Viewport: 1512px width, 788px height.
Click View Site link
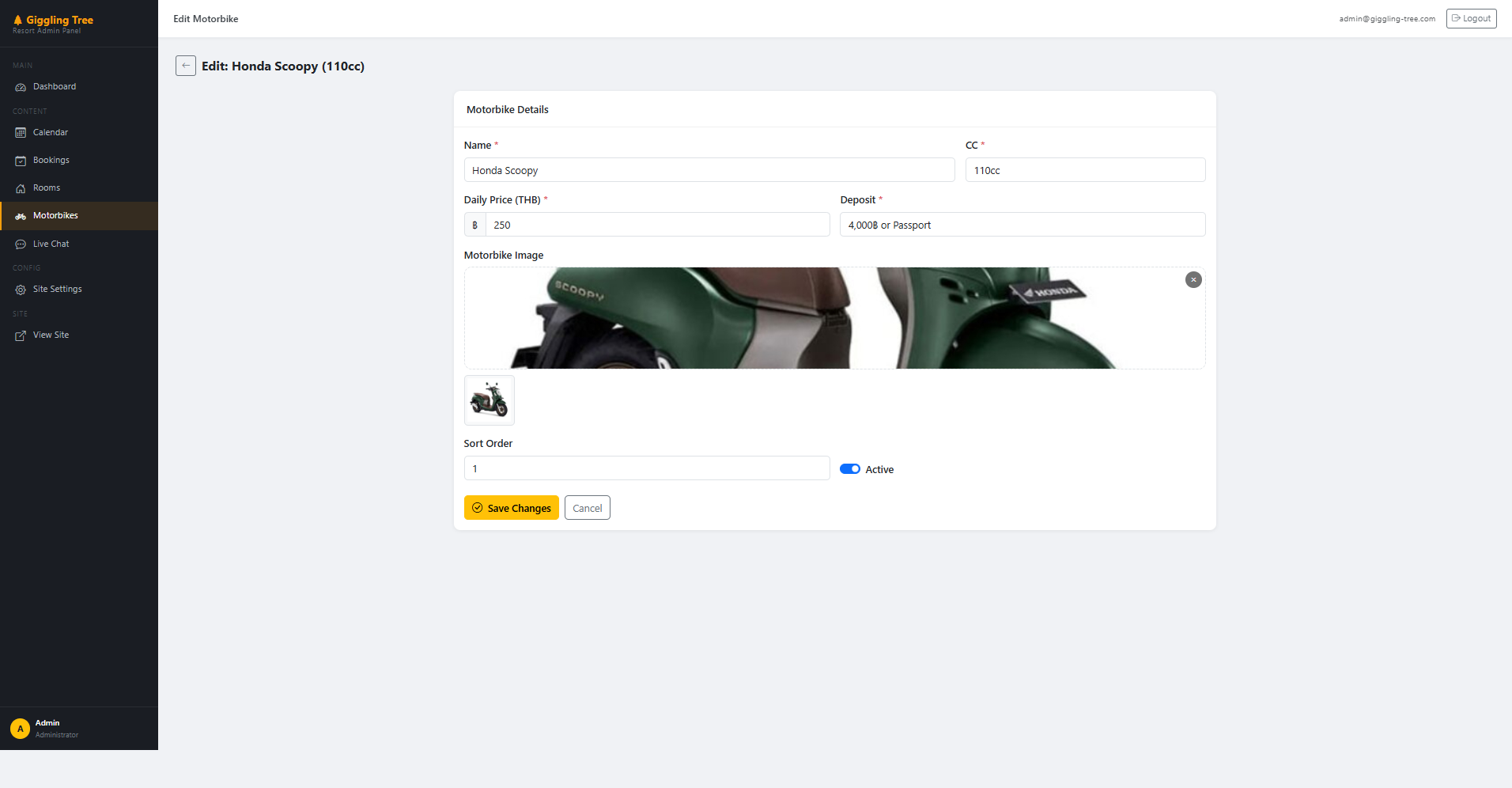(79, 335)
